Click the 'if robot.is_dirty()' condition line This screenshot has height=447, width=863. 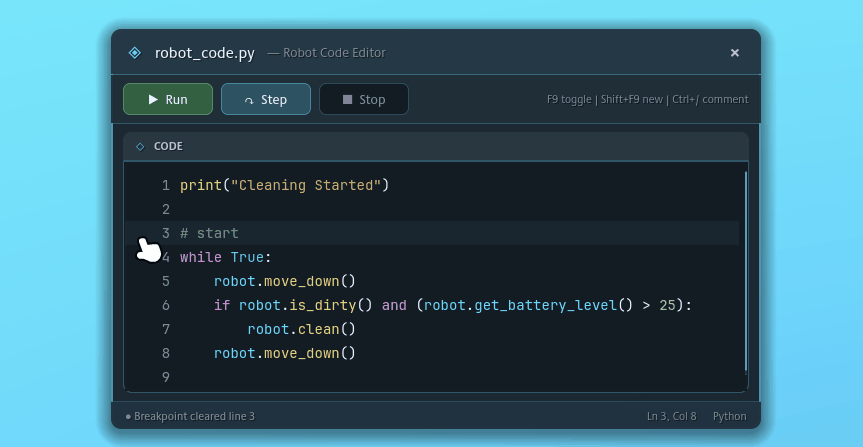[453, 305]
